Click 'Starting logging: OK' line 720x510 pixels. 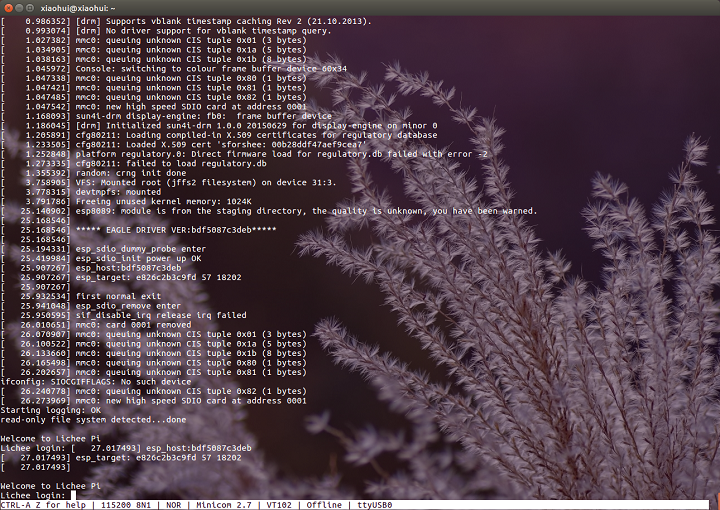(51, 410)
